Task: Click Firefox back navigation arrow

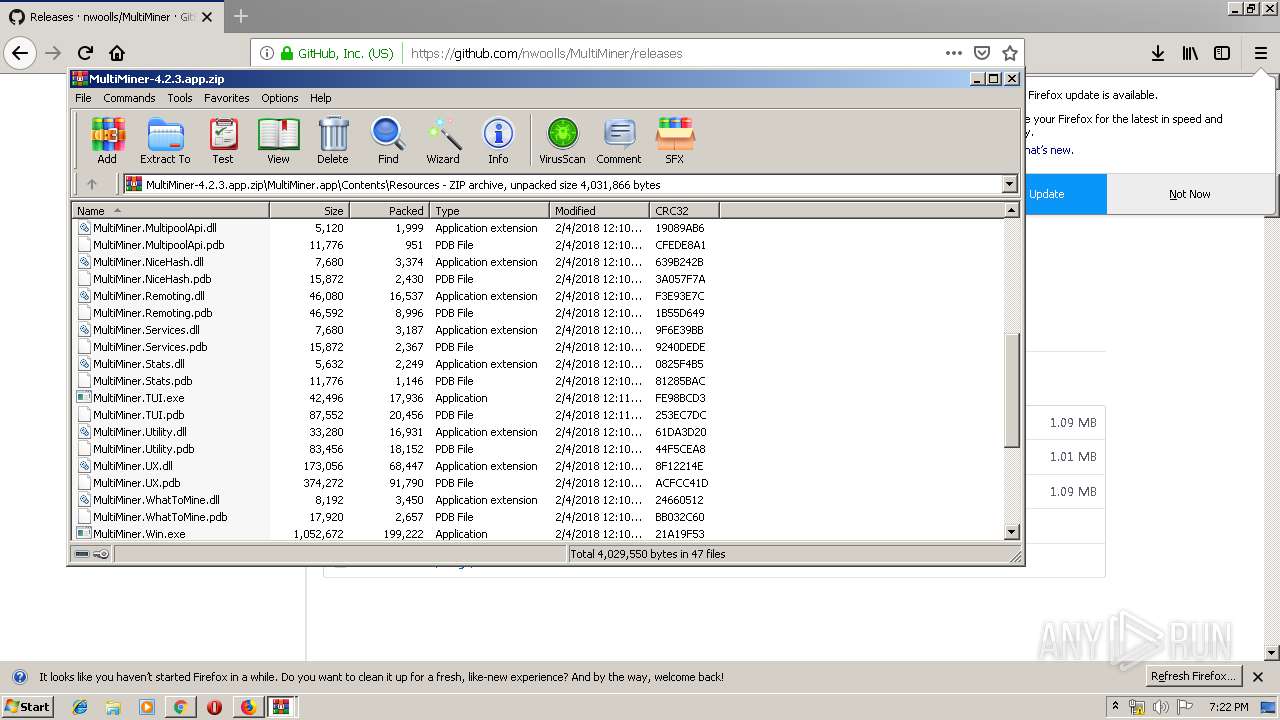Action: (20, 53)
